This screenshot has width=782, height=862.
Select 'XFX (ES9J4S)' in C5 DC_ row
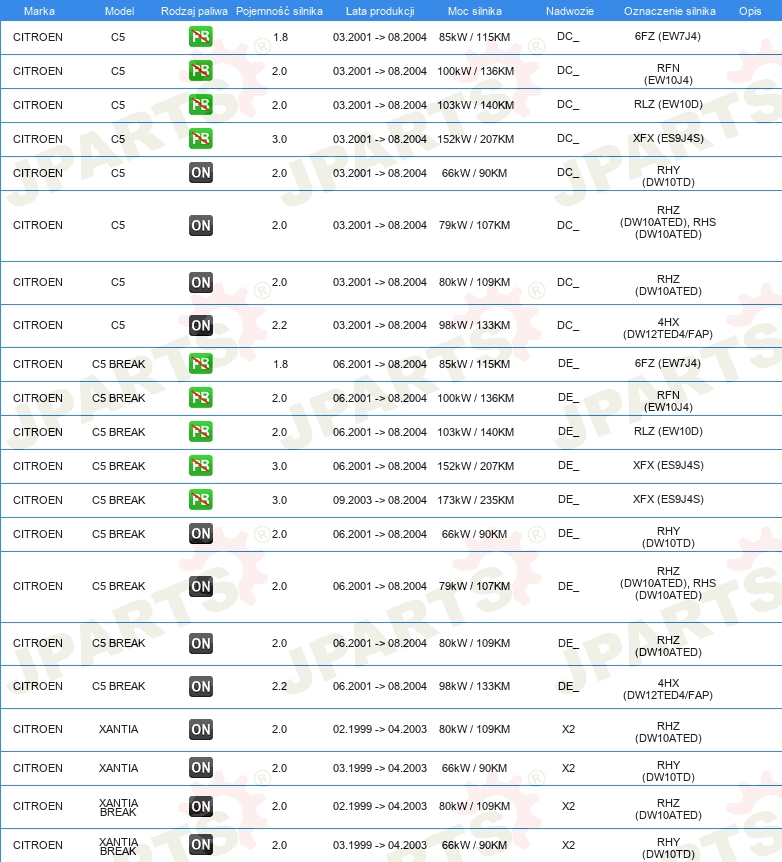[668, 138]
